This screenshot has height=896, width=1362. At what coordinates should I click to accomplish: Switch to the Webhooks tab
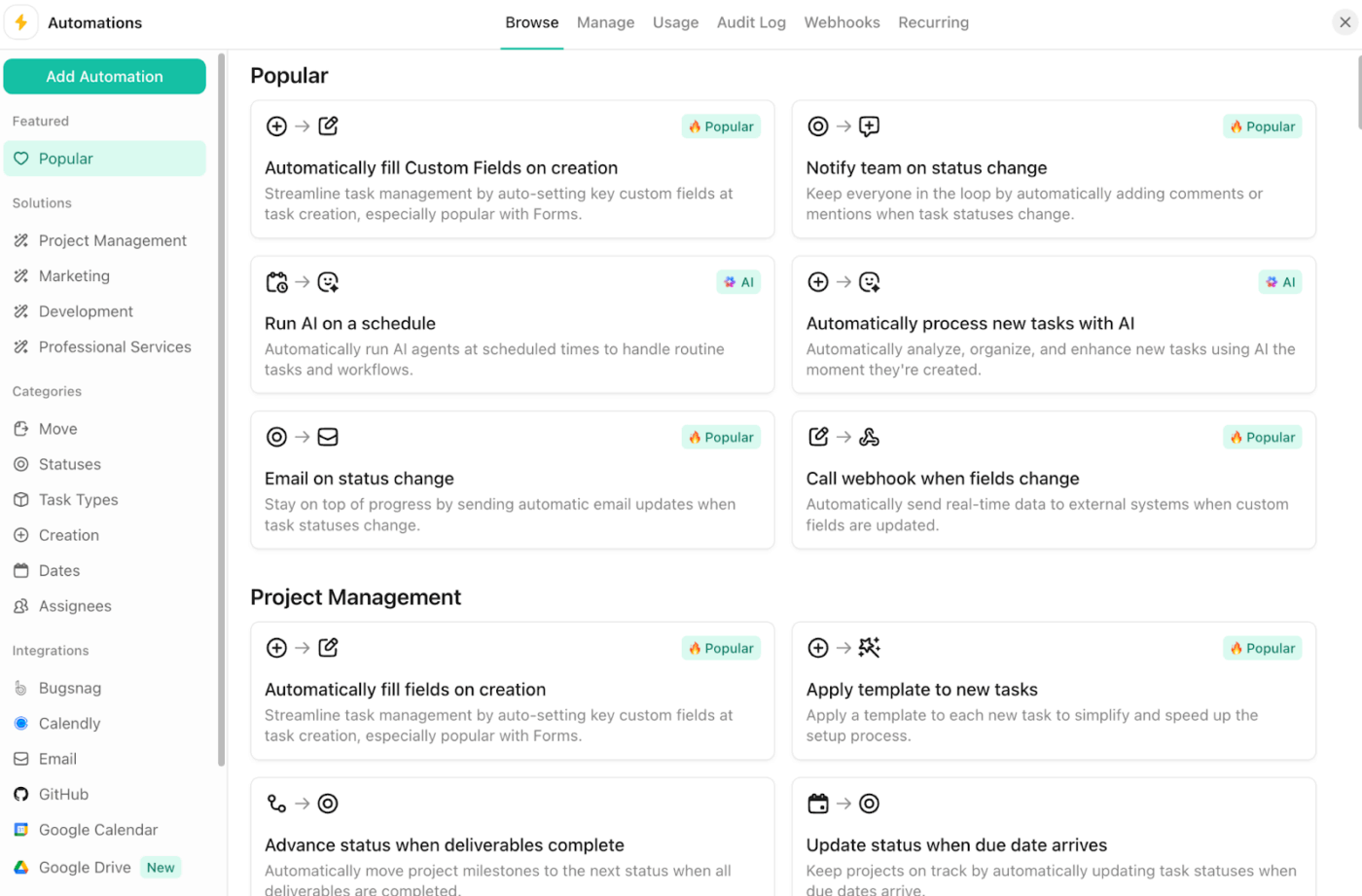(842, 21)
